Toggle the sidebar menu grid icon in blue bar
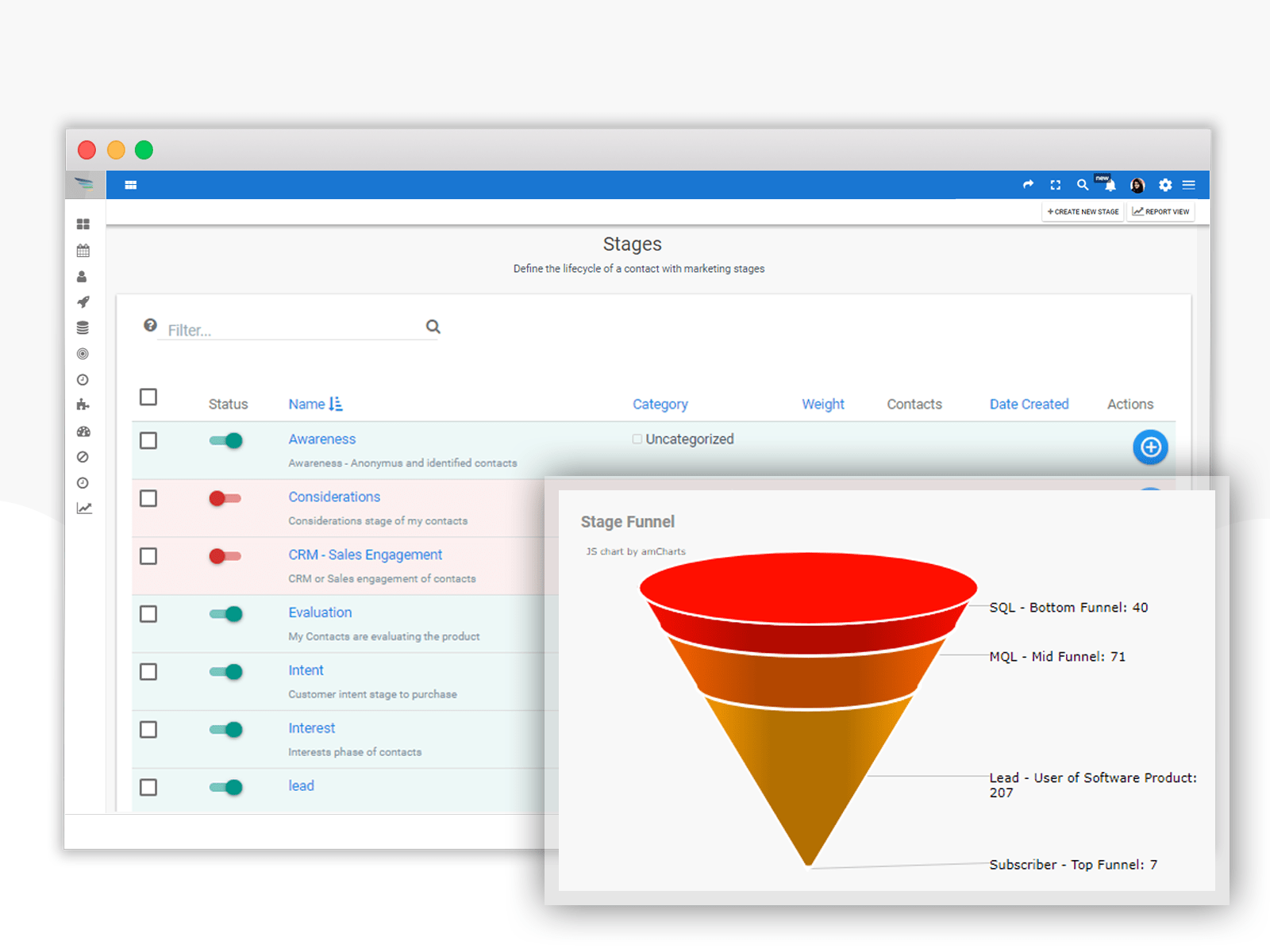The height and width of the screenshot is (952, 1270). 131,185
